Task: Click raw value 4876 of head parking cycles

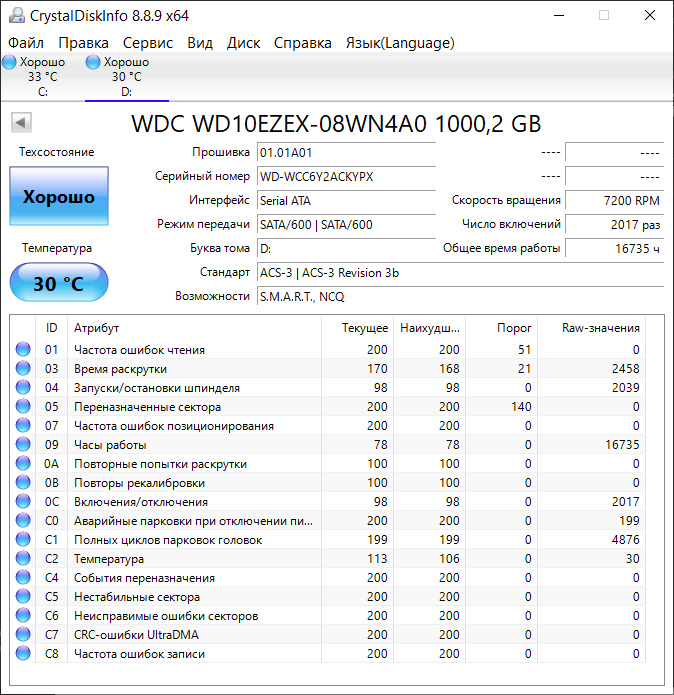Action: (x=626, y=539)
